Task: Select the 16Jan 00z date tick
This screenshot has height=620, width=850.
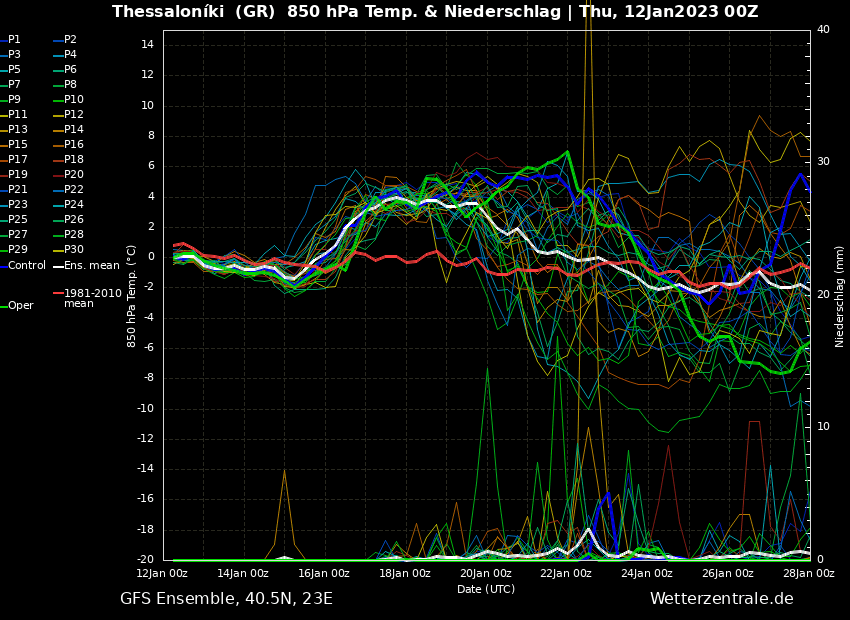Action: 324,574
